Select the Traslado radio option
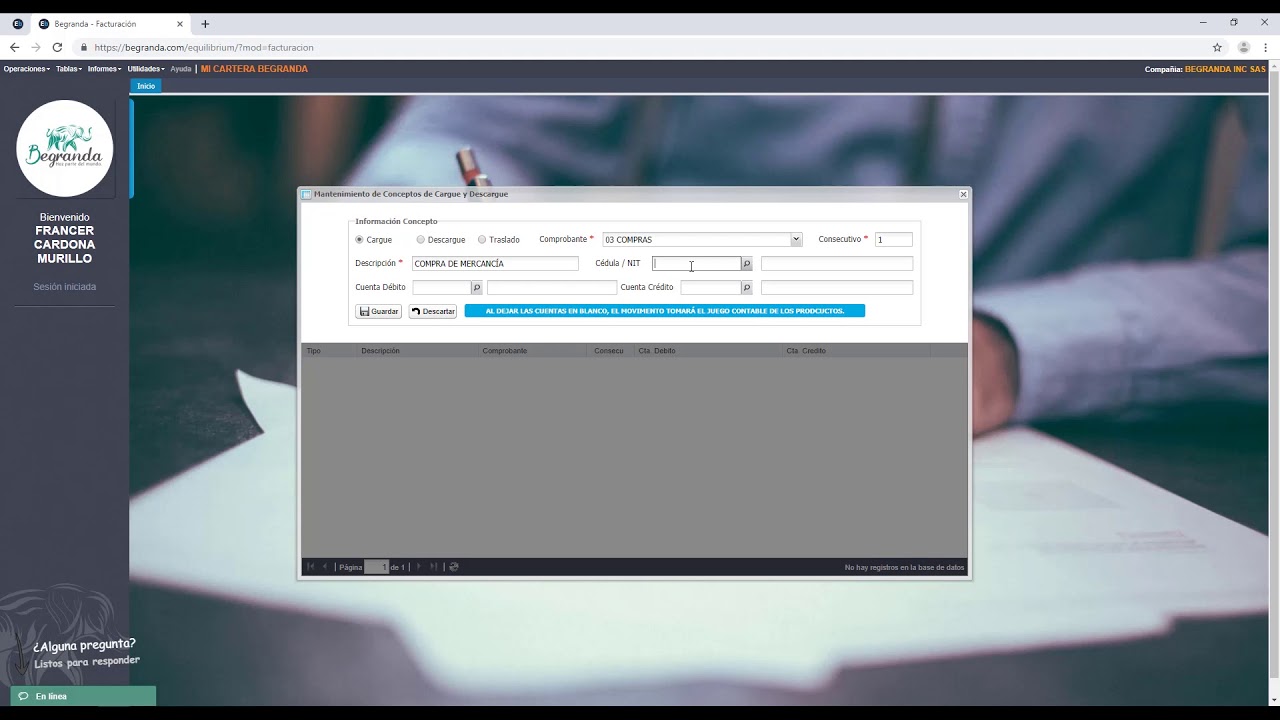This screenshot has height=720, width=1280. coord(482,240)
